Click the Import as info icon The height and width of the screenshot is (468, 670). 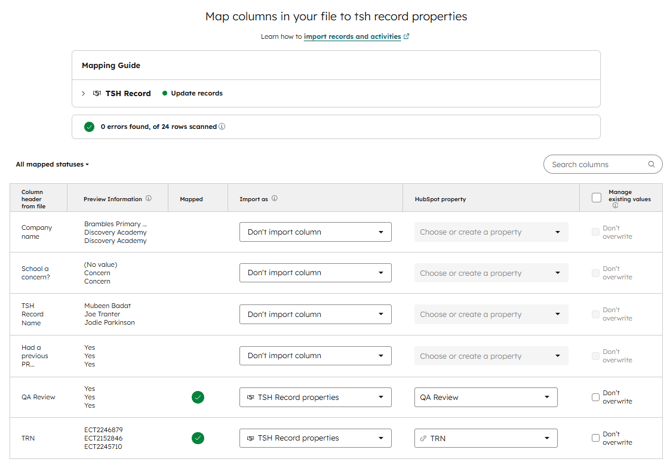[275, 199]
